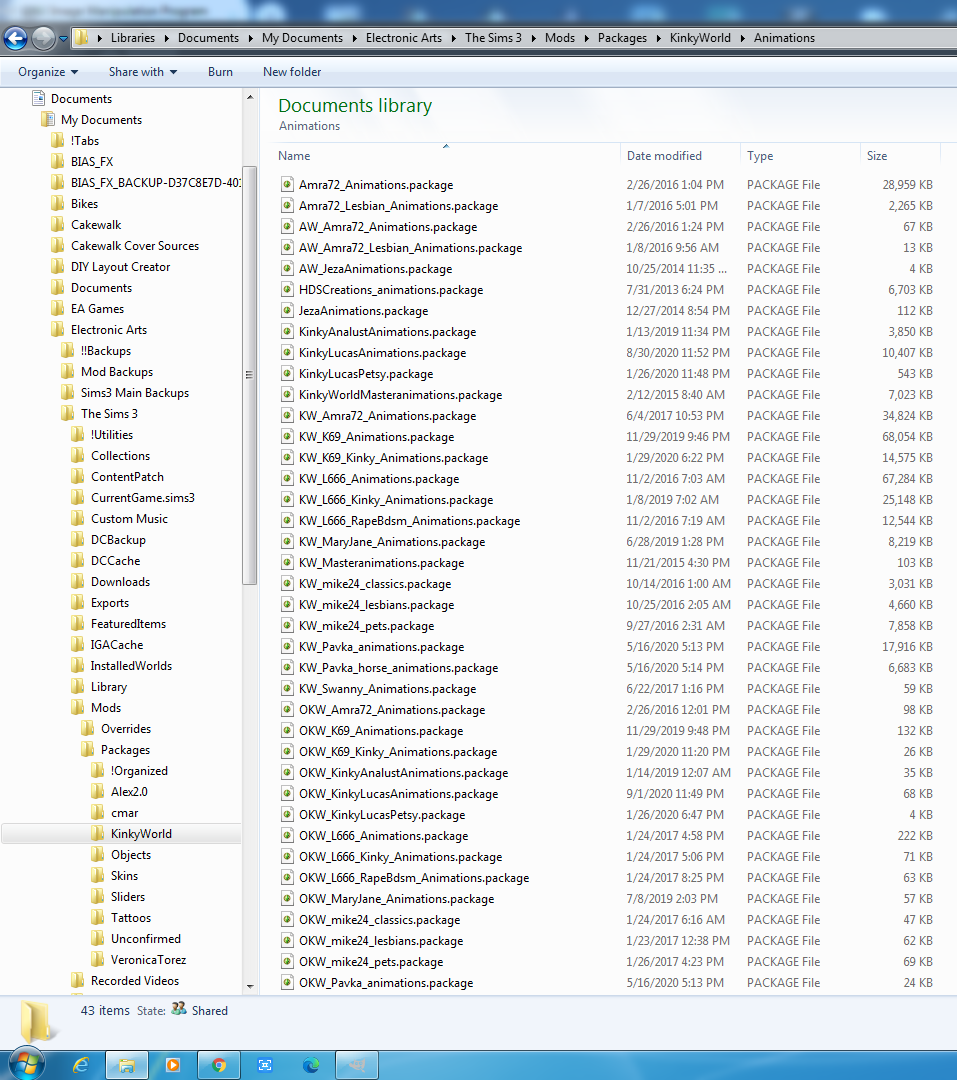The image size is (957, 1080).
Task: Open the EA Games folder
Action: (97, 309)
